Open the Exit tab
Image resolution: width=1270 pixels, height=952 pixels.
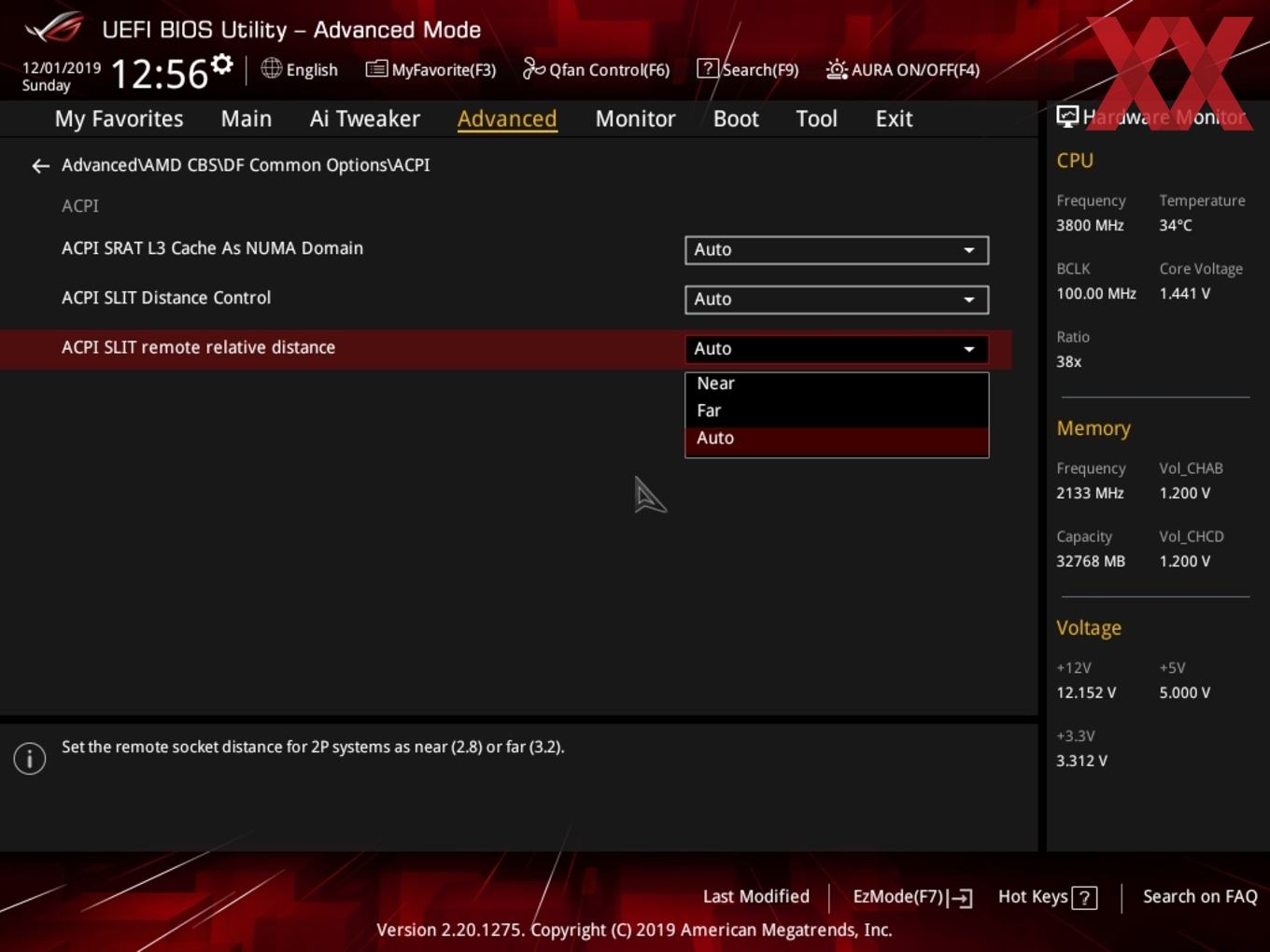point(894,119)
